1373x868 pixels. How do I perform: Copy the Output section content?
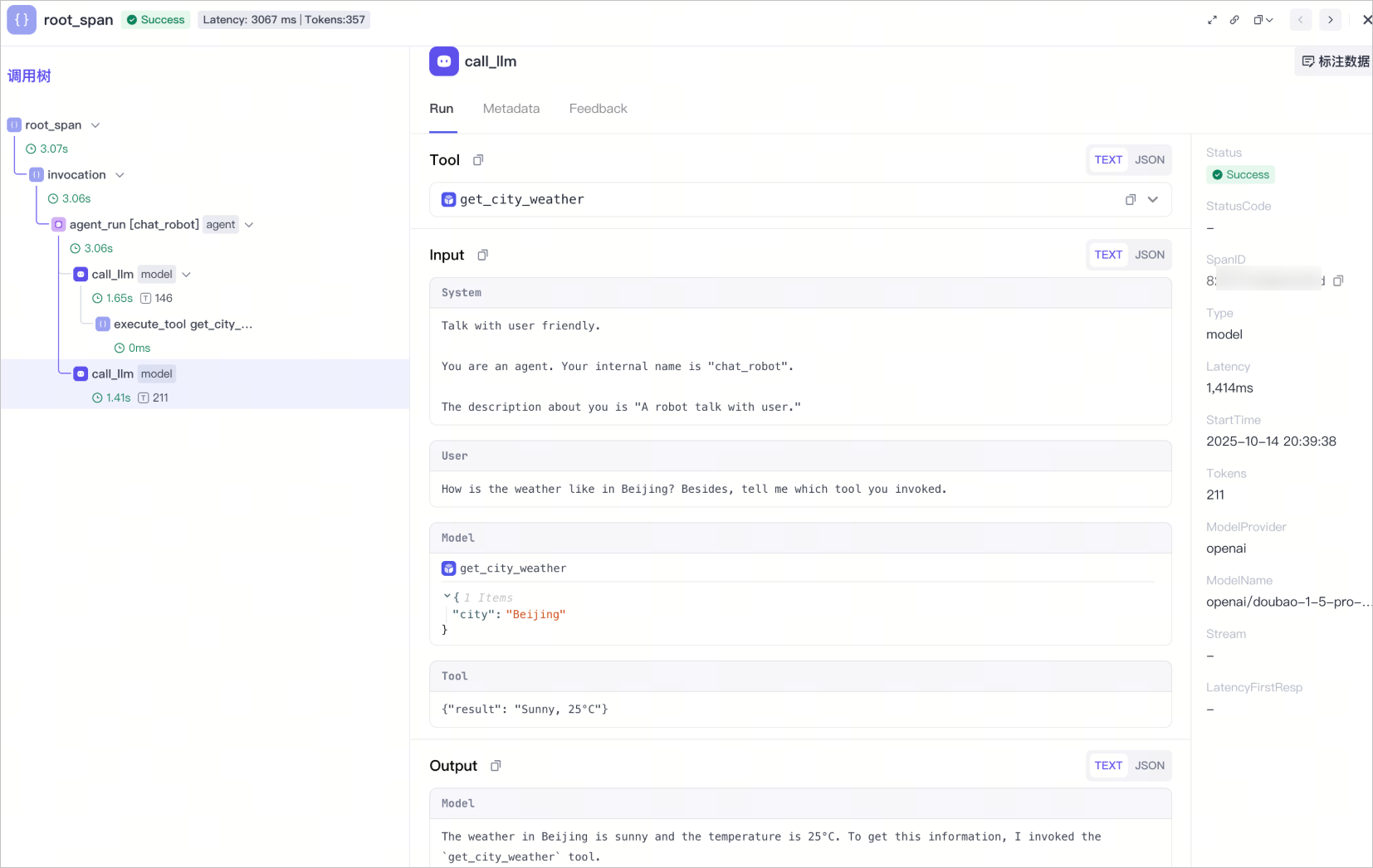tap(496, 766)
